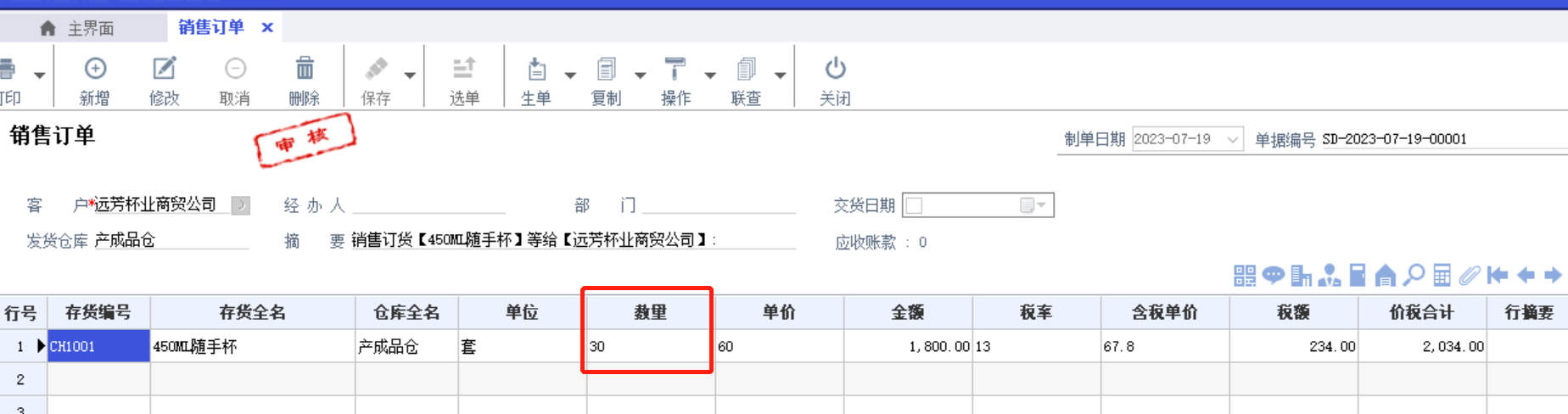Click the 价税合计 column header
The height and width of the screenshot is (414, 1568).
(x=1421, y=312)
